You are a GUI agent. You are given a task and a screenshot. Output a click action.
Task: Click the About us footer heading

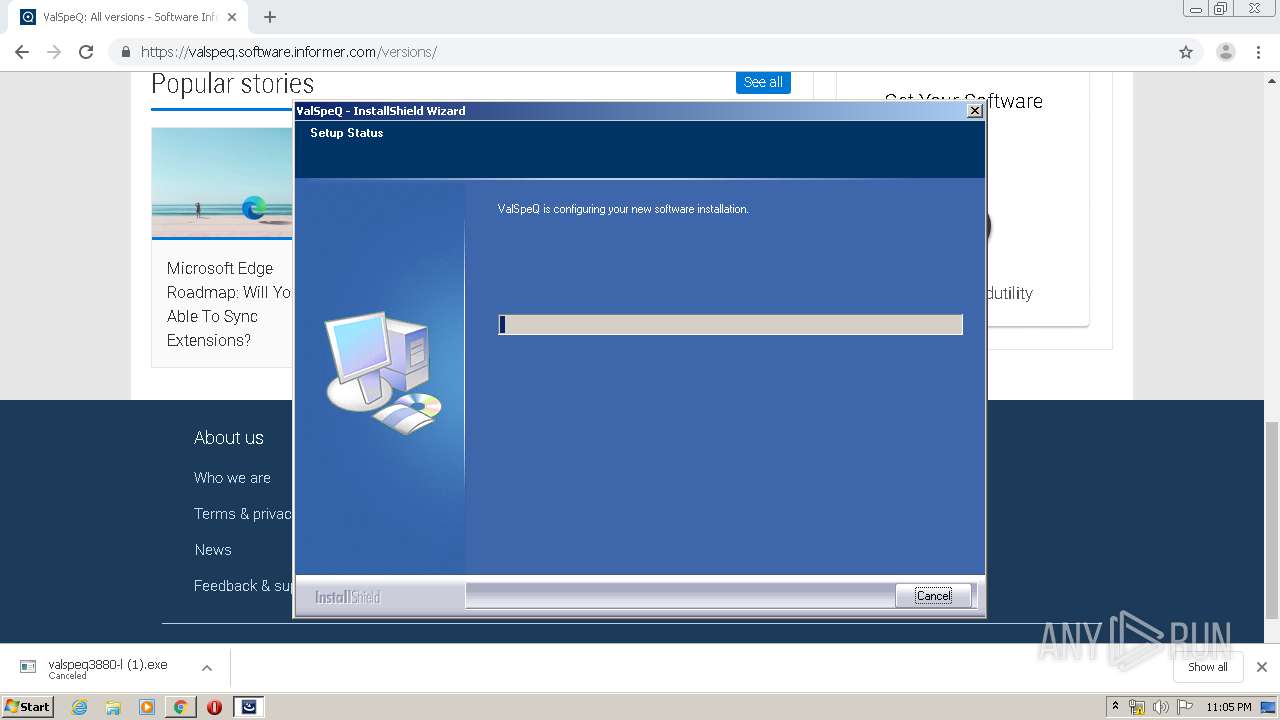[x=229, y=438]
